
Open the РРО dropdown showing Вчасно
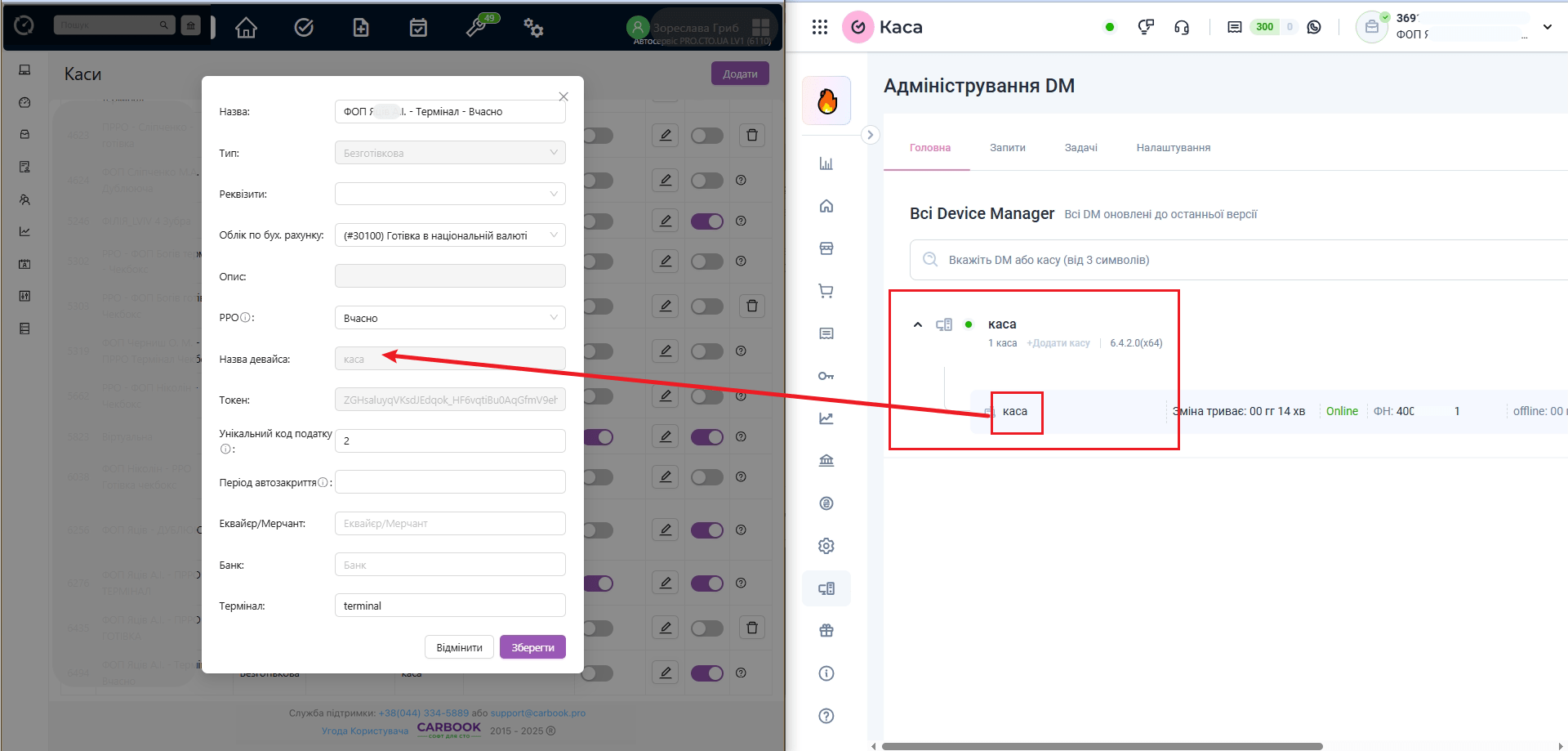449,318
